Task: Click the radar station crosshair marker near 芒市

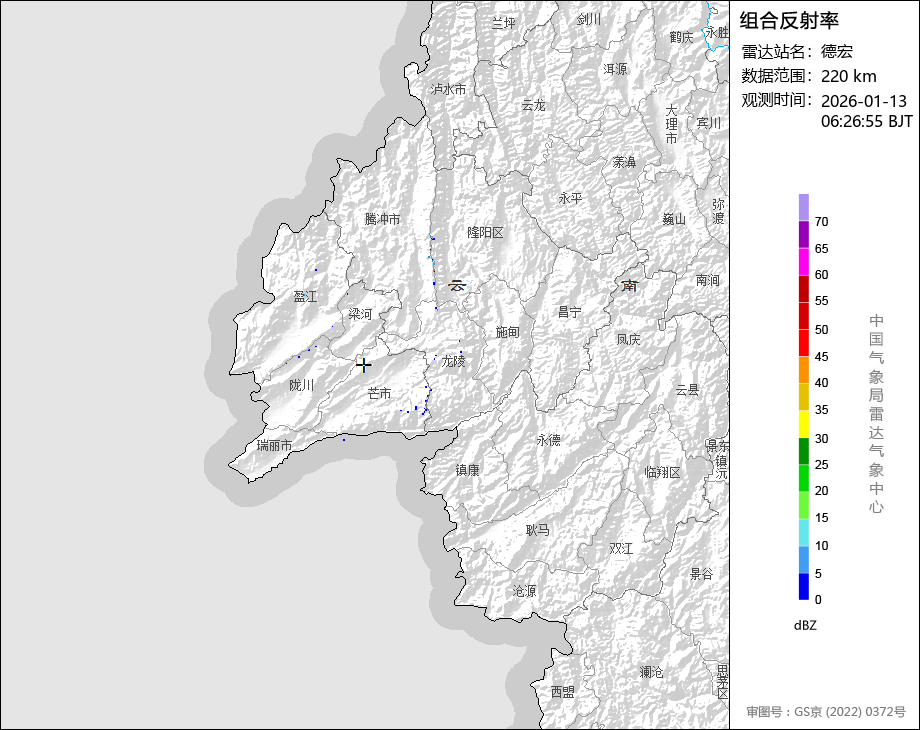Action: click(364, 366)
